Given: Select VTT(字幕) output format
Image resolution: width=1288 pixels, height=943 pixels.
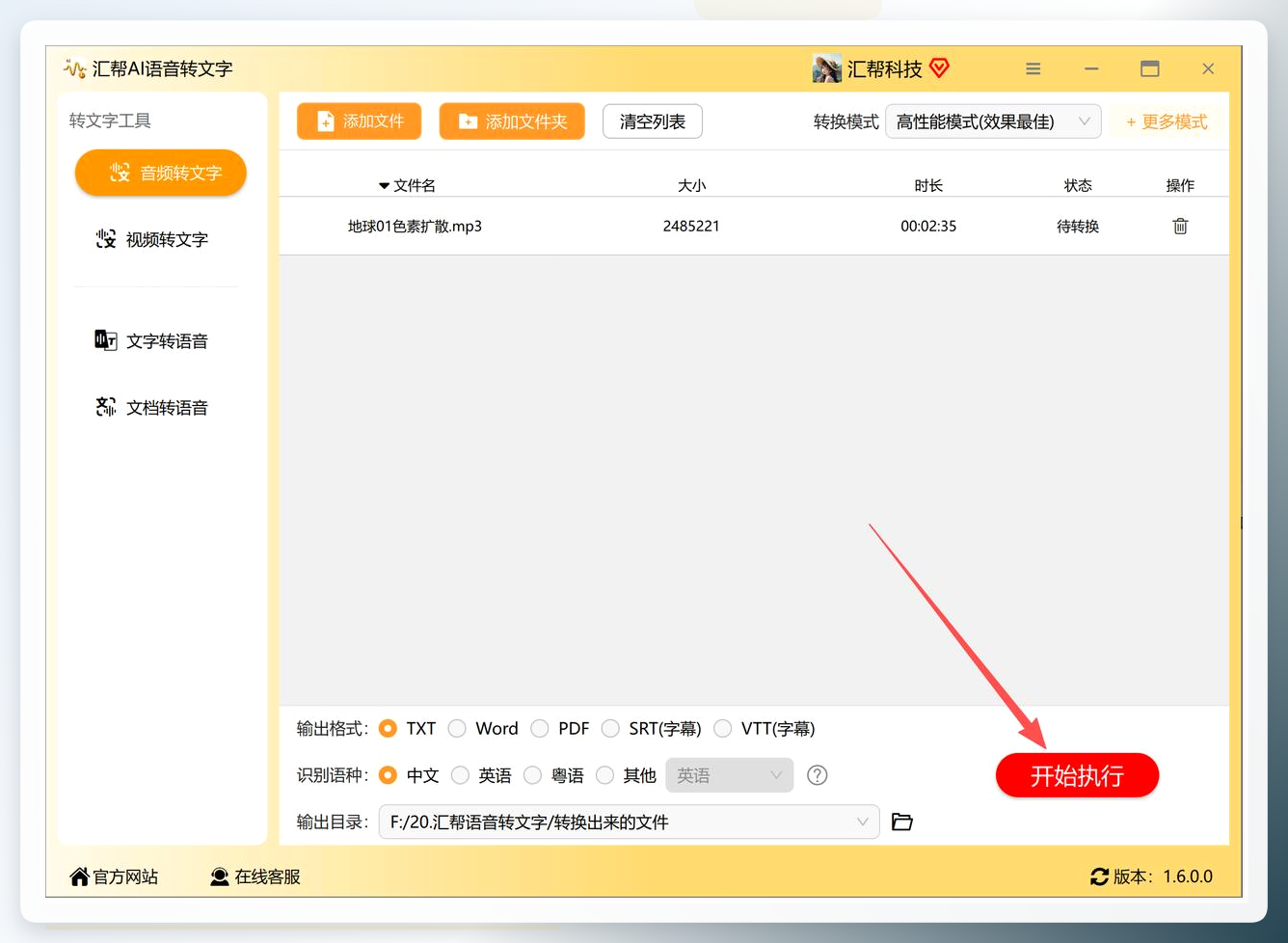Looking at the screenshot, I should [x=723, y=728].
